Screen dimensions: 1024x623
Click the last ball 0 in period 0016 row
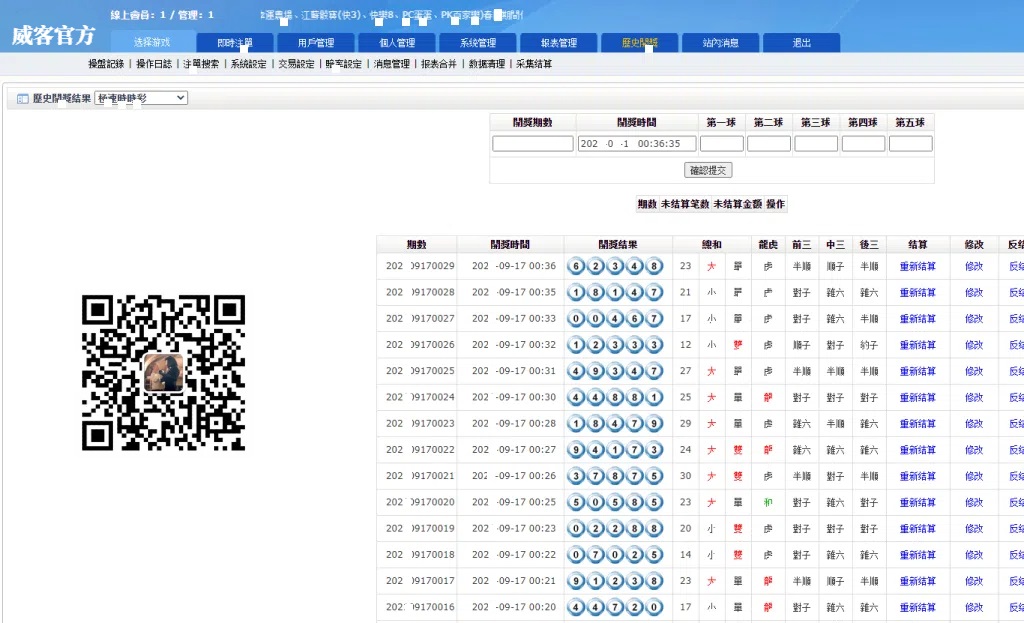pos(654,607)
